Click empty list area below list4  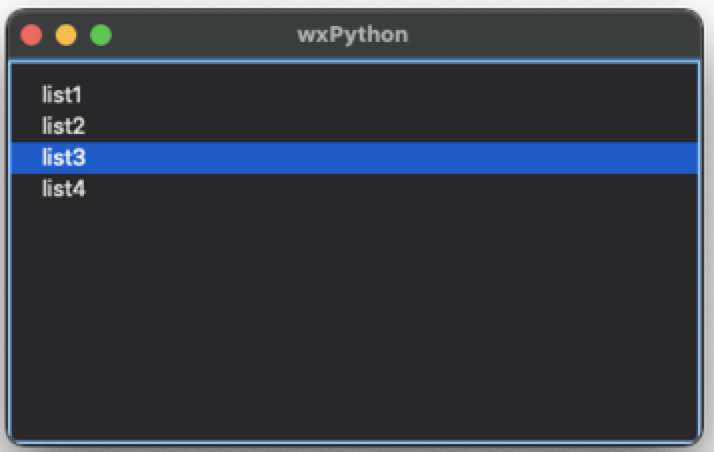coord(354,319)
